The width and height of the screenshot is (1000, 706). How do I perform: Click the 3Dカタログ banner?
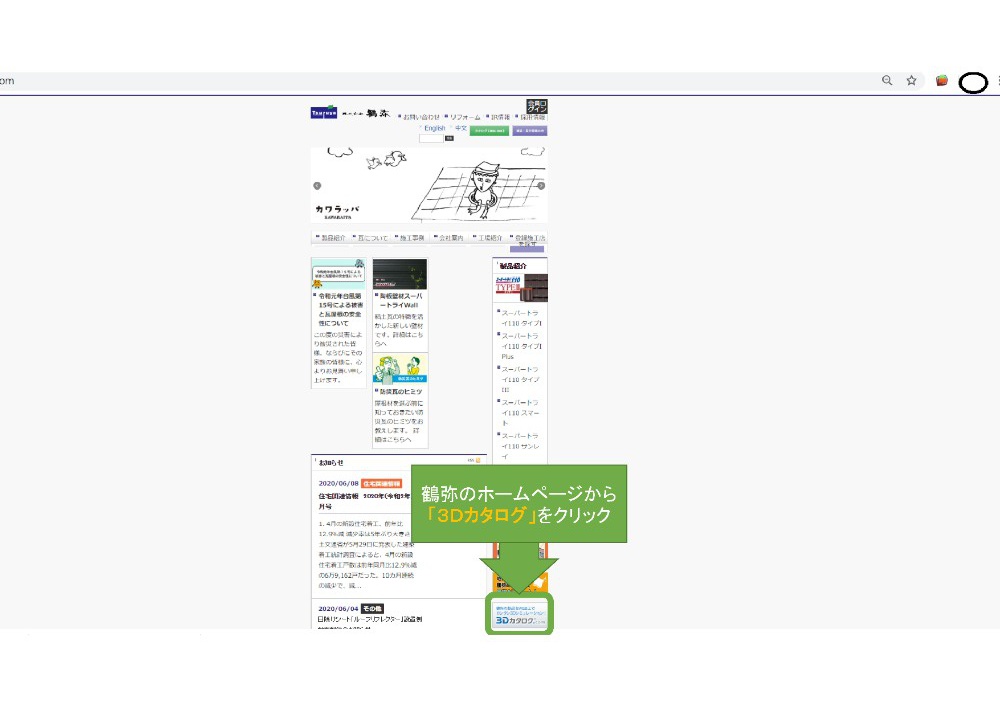tap(520, 614)
